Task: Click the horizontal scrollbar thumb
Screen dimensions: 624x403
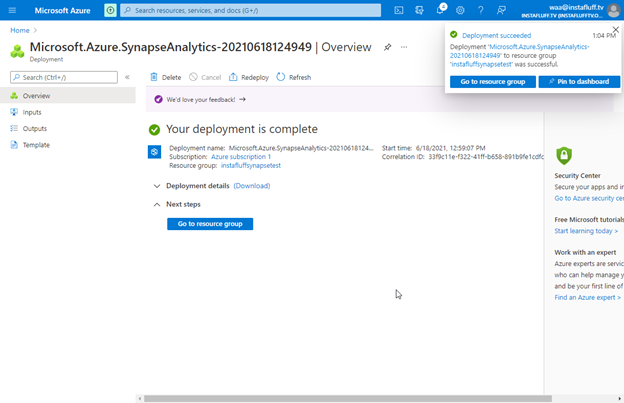Action: click(348, 399)
